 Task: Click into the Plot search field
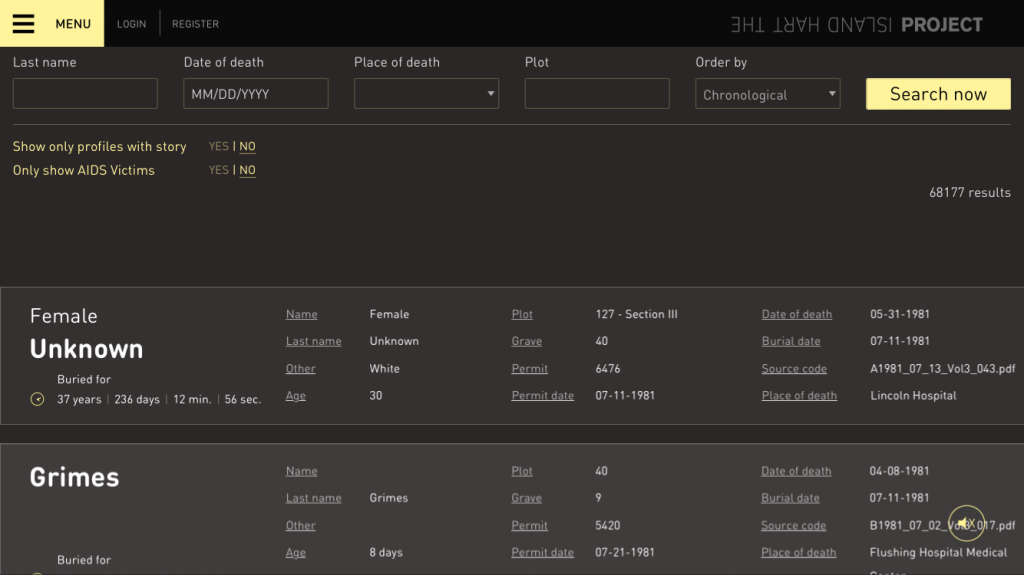click(597, 94)
